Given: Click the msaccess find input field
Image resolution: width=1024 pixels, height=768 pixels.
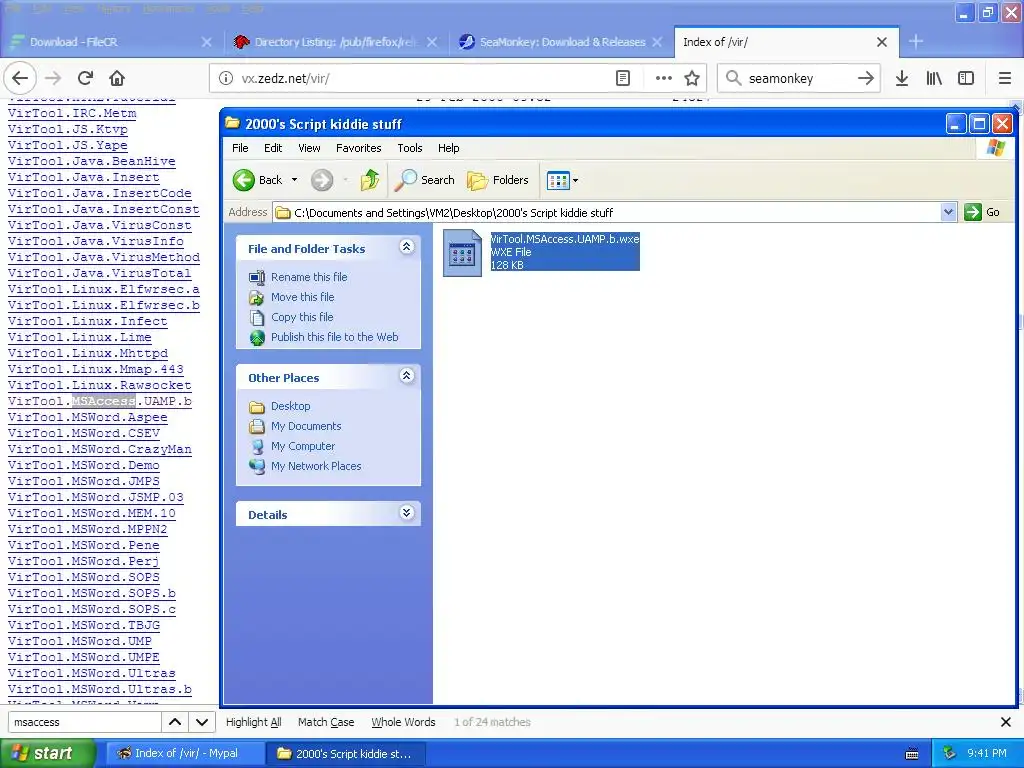Looking at the screenshot, I should click(x=85, y=722).
